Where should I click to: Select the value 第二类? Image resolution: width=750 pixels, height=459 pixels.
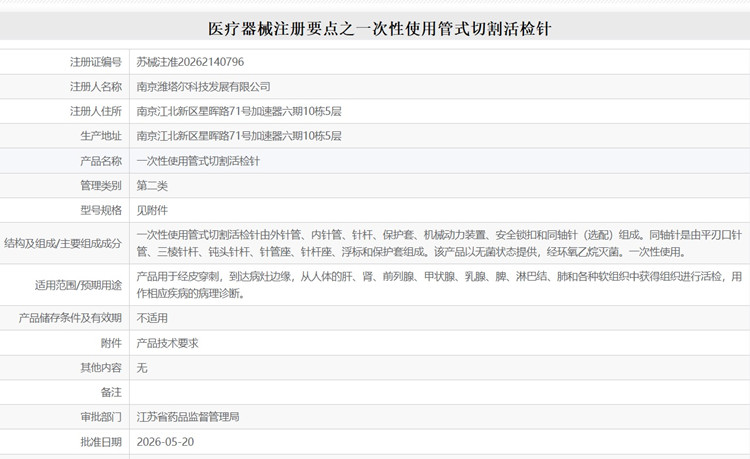[152, 186]
